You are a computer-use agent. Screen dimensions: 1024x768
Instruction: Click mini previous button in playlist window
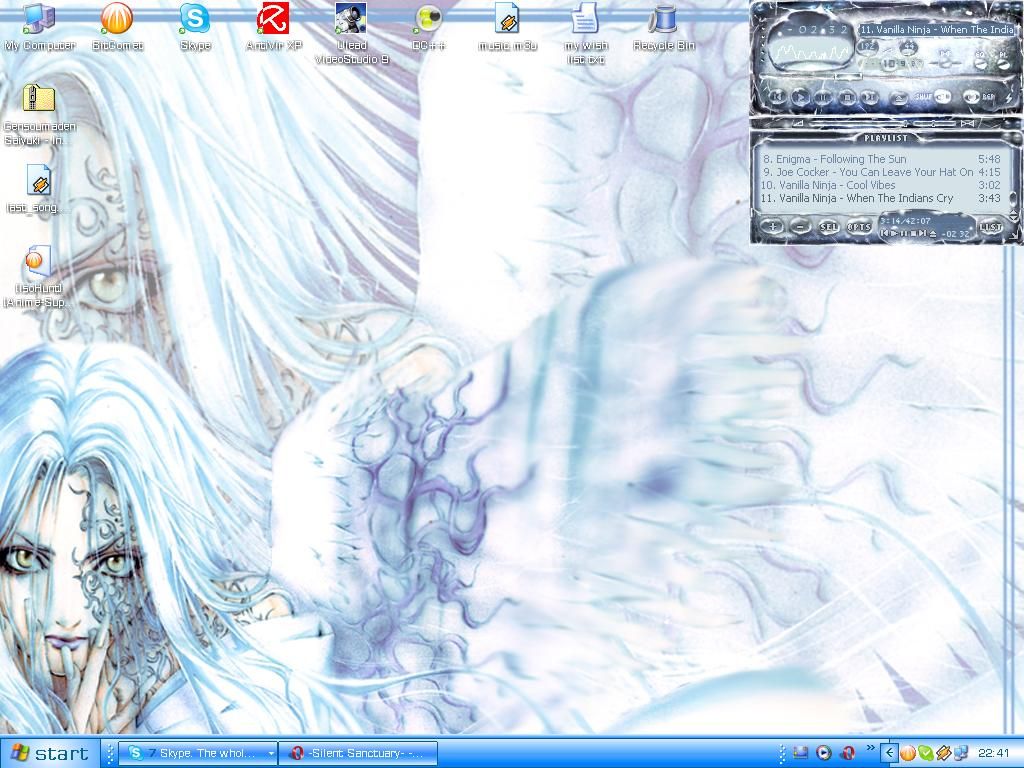[885, 233]
